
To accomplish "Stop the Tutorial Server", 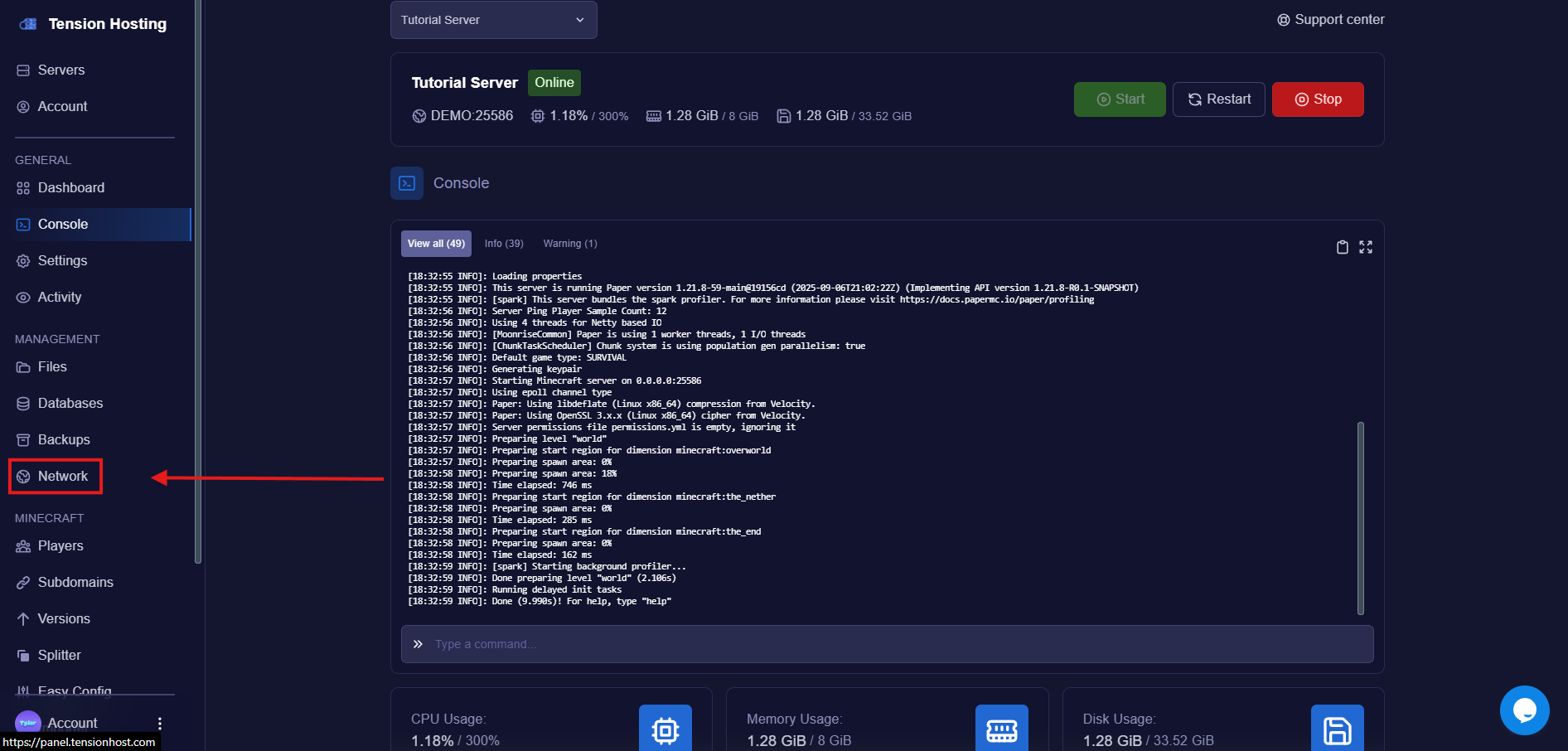I will [x=1318, y=99].
